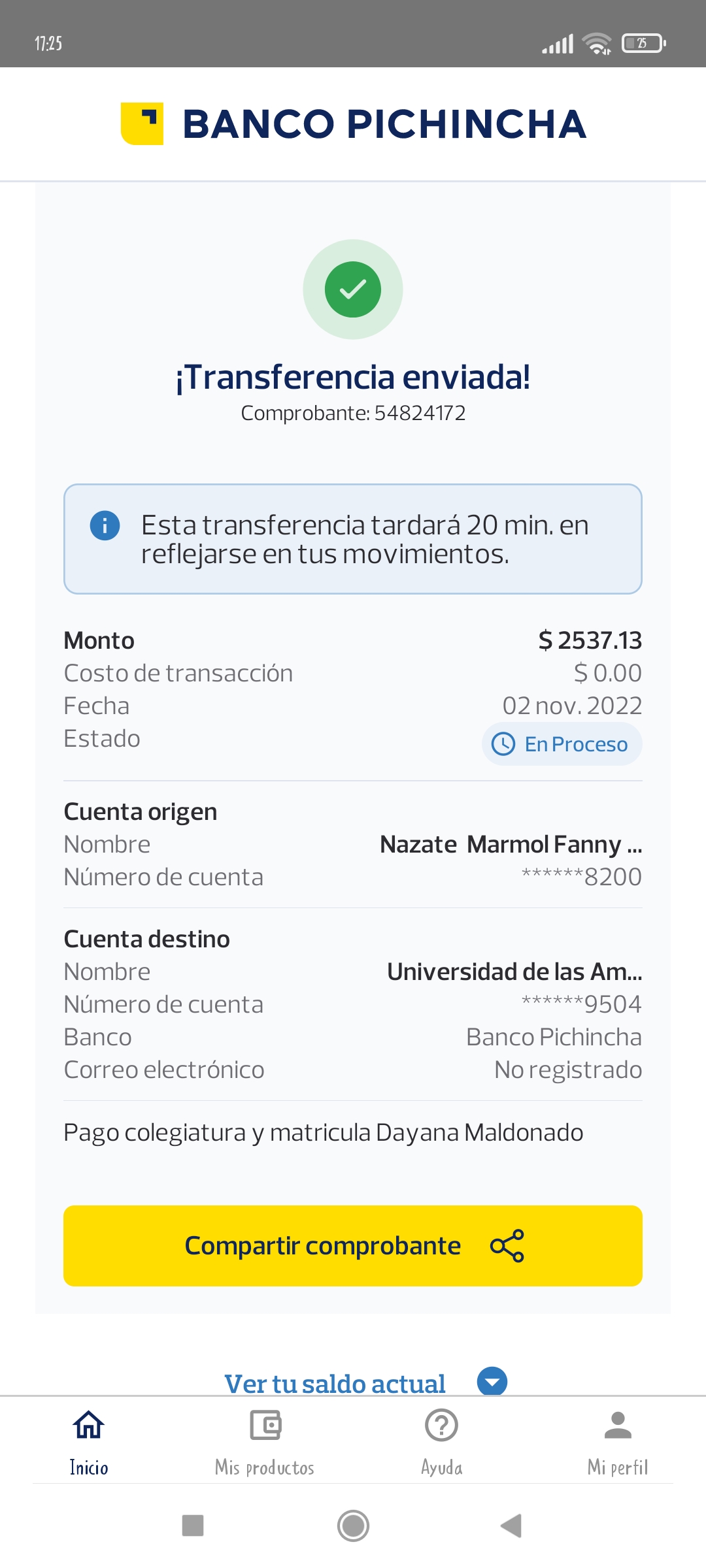The height and width of the screenshot is (1568, 706).
Task: Click Ver tu saldo actual link
Action: pos(335,1383)
